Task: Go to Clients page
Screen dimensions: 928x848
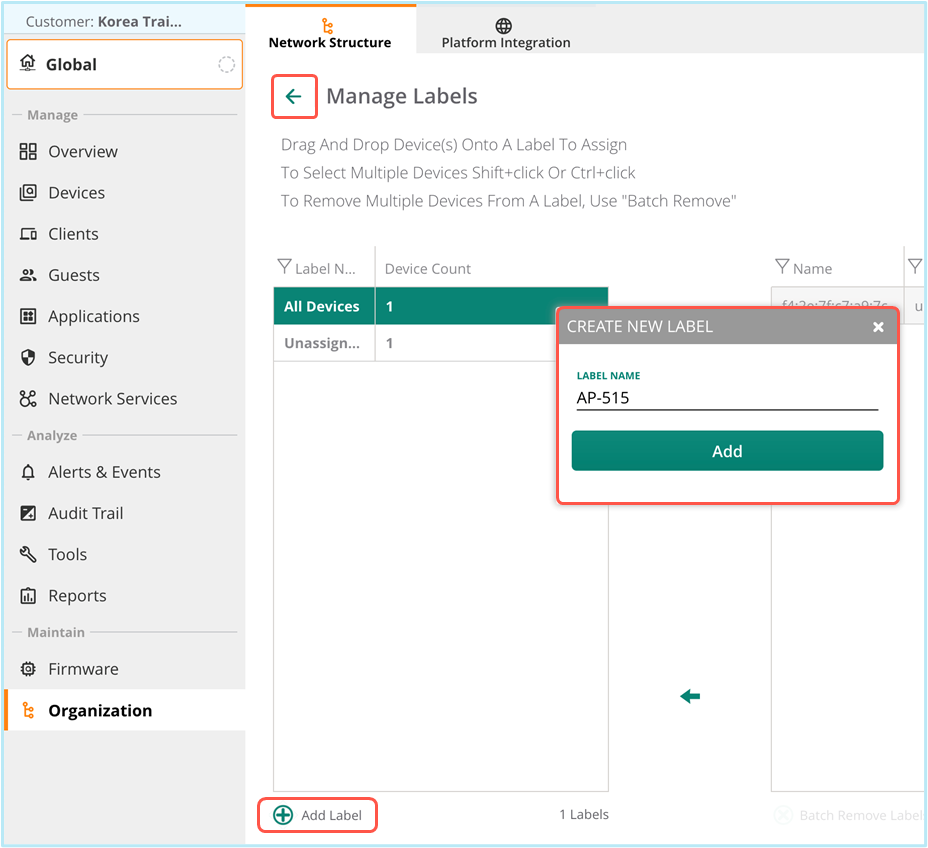Action: [x=73, y=234]
